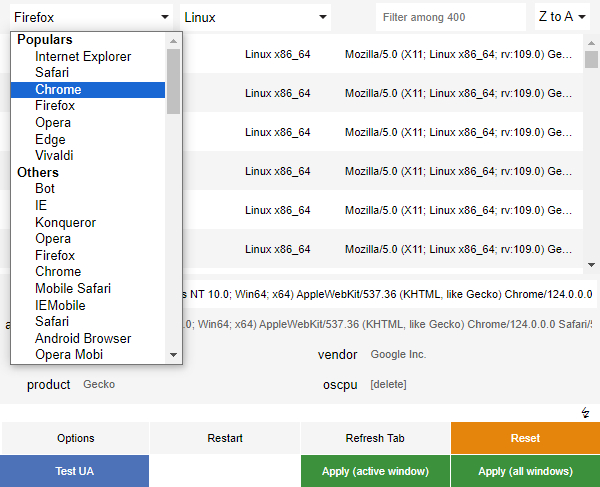Click Apply (active window)
600x487 pixels.
[375, 471]
